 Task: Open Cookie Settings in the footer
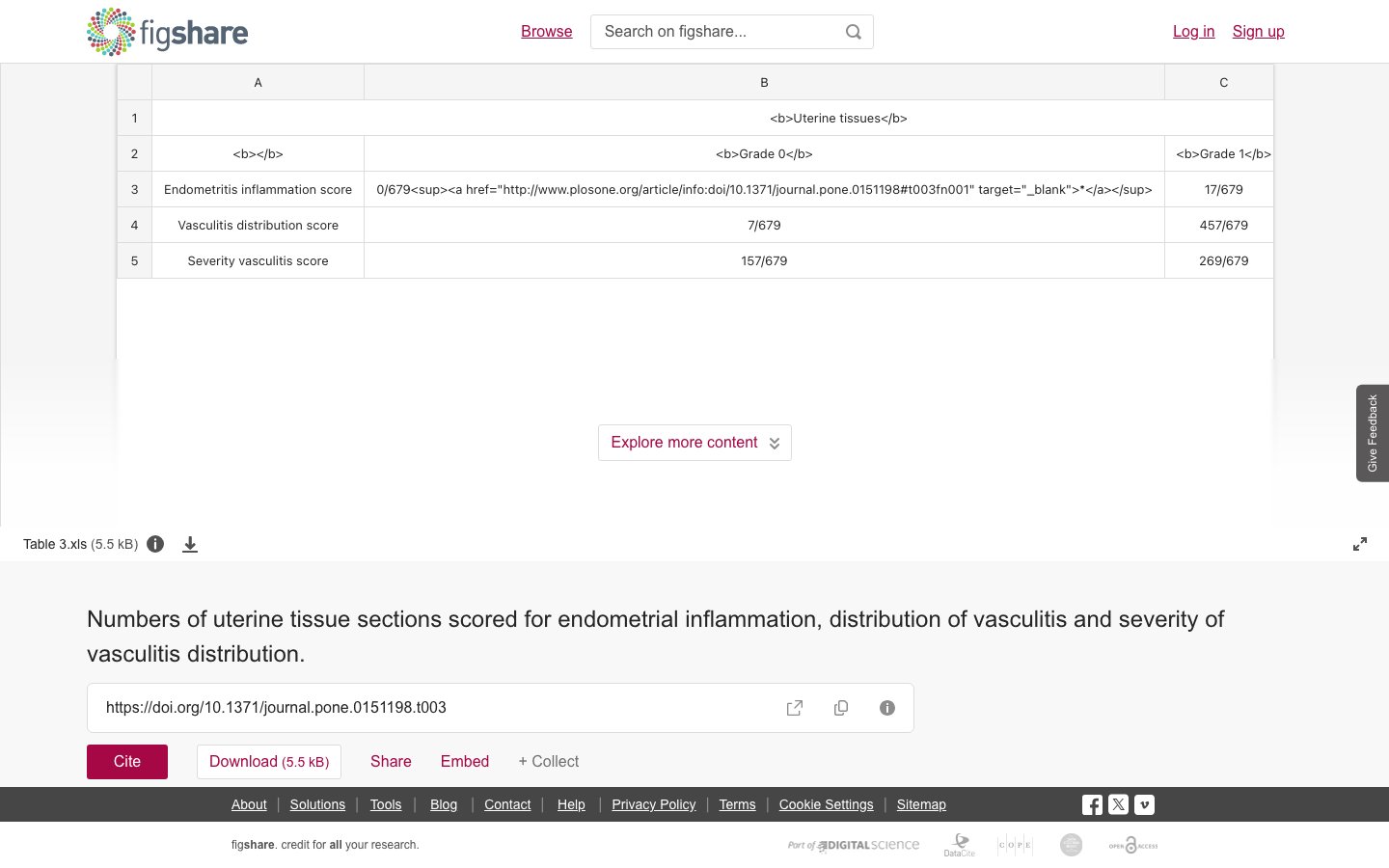click(826, 804)
